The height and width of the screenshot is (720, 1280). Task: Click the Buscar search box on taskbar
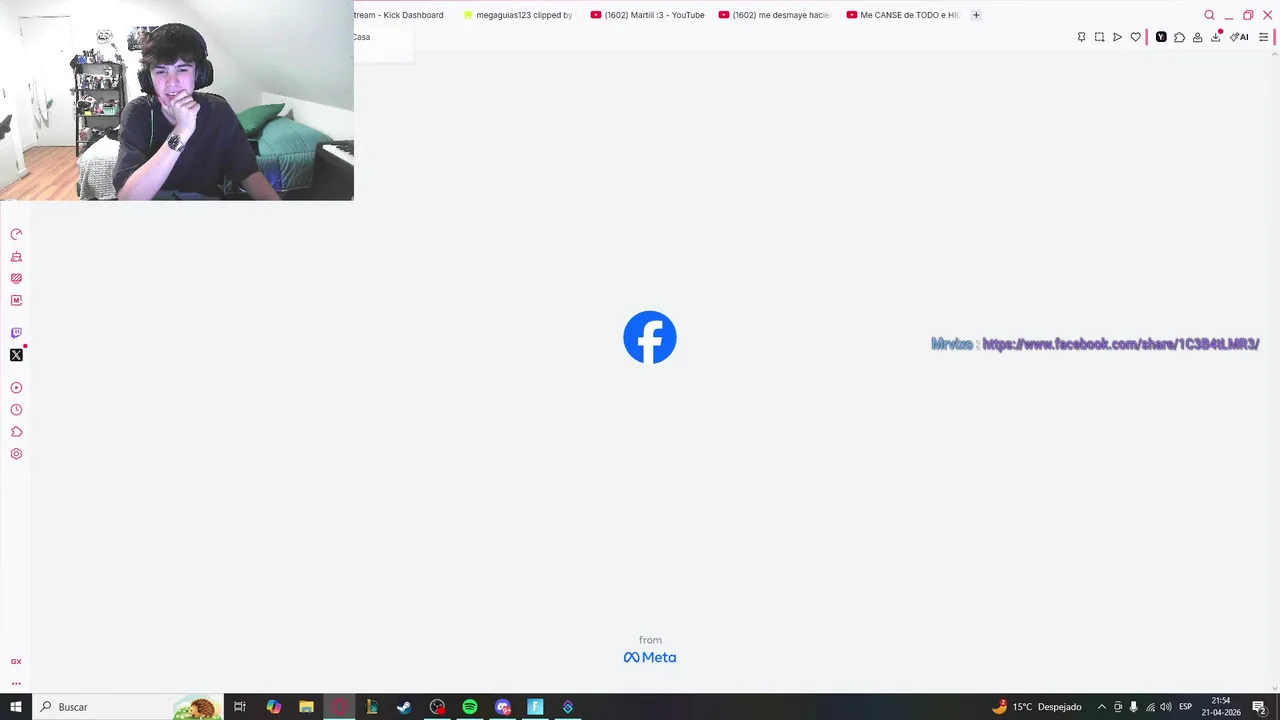coord(128,707)
